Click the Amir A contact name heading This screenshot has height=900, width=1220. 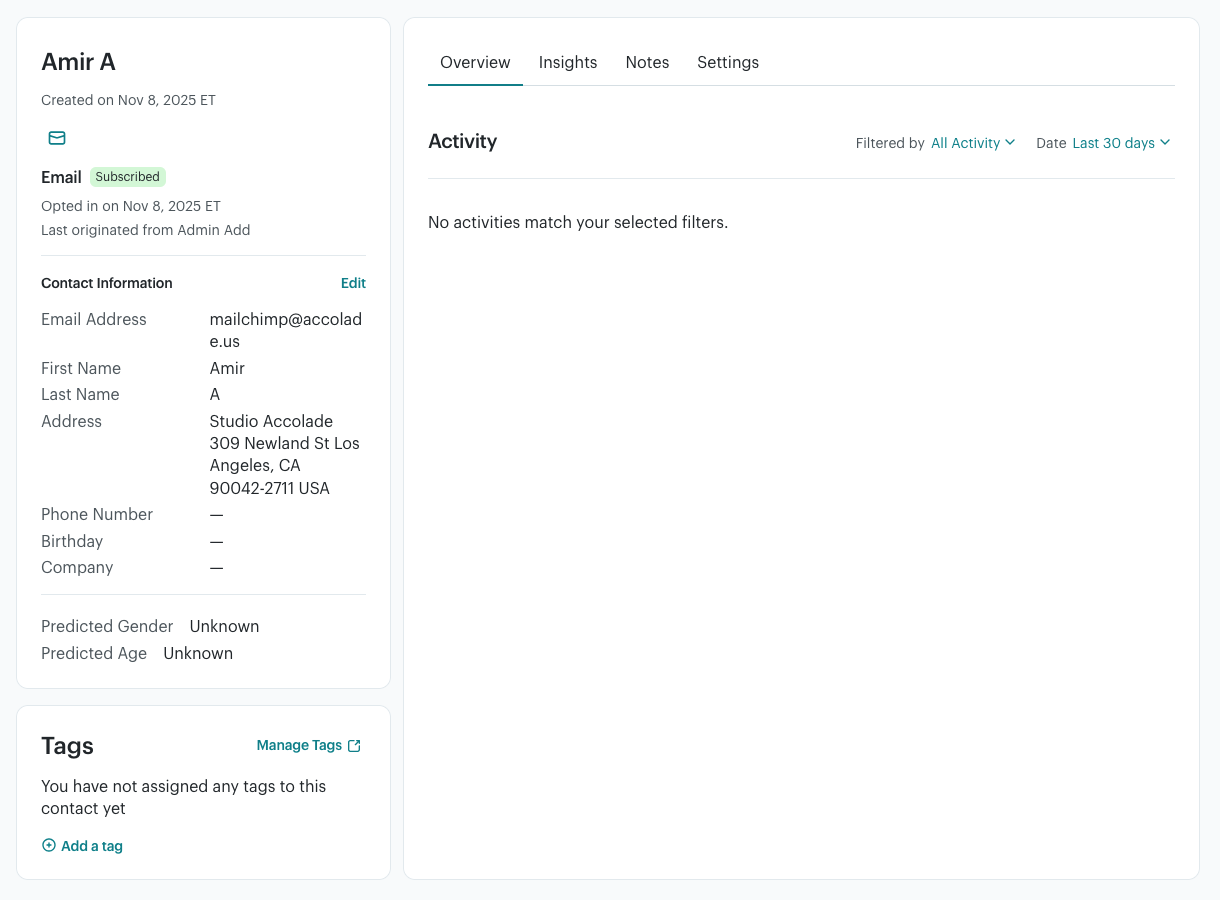78,62
